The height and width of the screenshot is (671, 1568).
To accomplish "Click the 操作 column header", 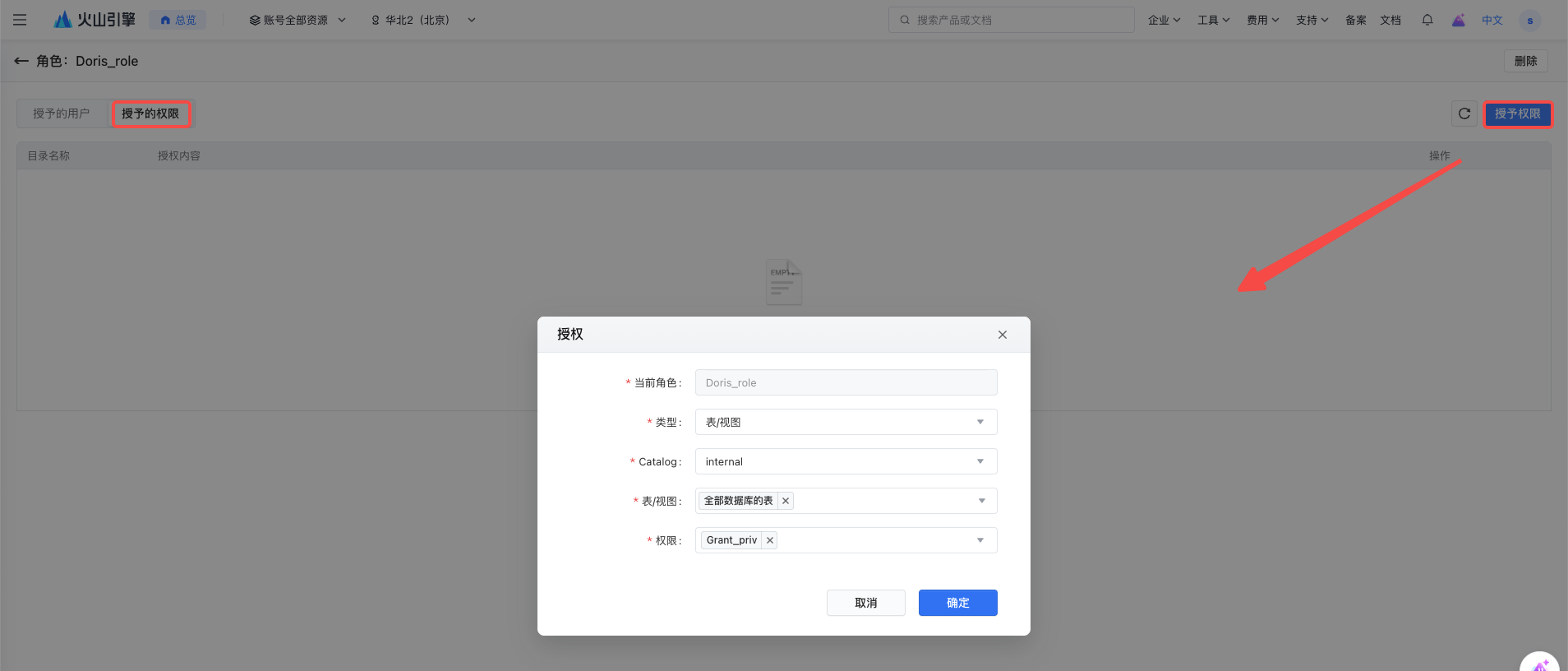I will pos(1440,155).
